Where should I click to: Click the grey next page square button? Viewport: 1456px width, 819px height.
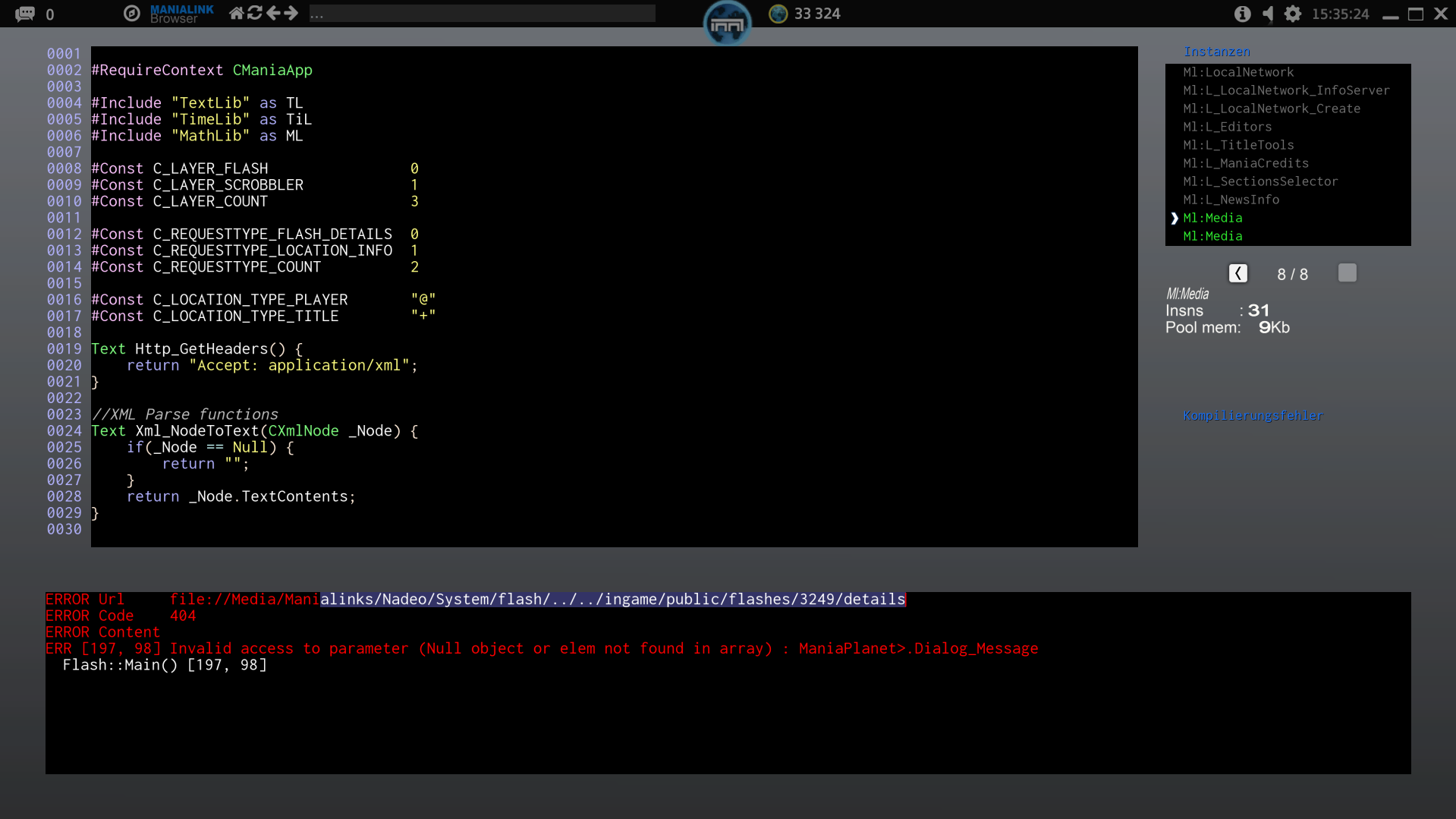pos(1347,273)
